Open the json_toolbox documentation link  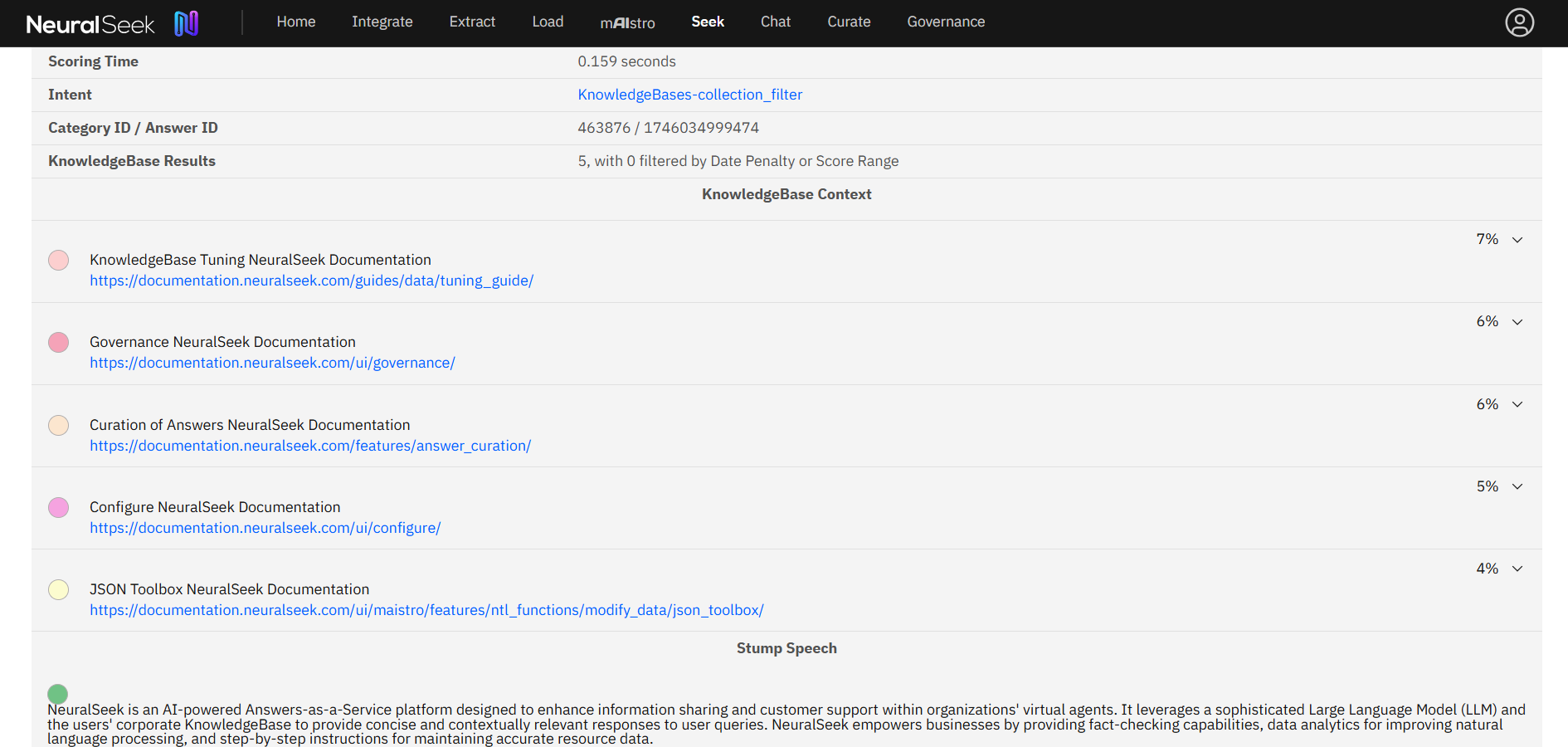coord(426,610)
